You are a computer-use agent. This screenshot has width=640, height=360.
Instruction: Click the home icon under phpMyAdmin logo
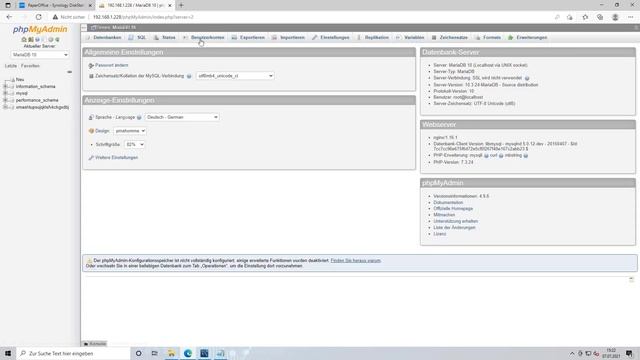point(24,40)
